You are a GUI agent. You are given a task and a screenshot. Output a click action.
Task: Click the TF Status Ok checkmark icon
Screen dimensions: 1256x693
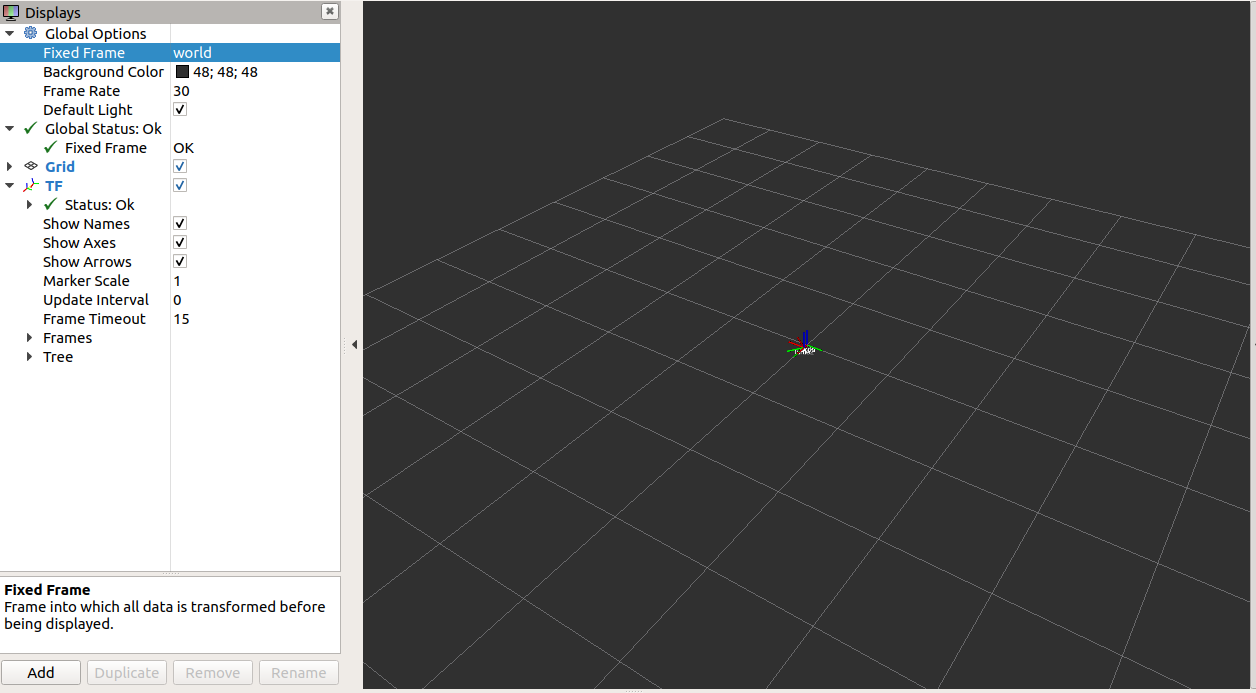50,204
